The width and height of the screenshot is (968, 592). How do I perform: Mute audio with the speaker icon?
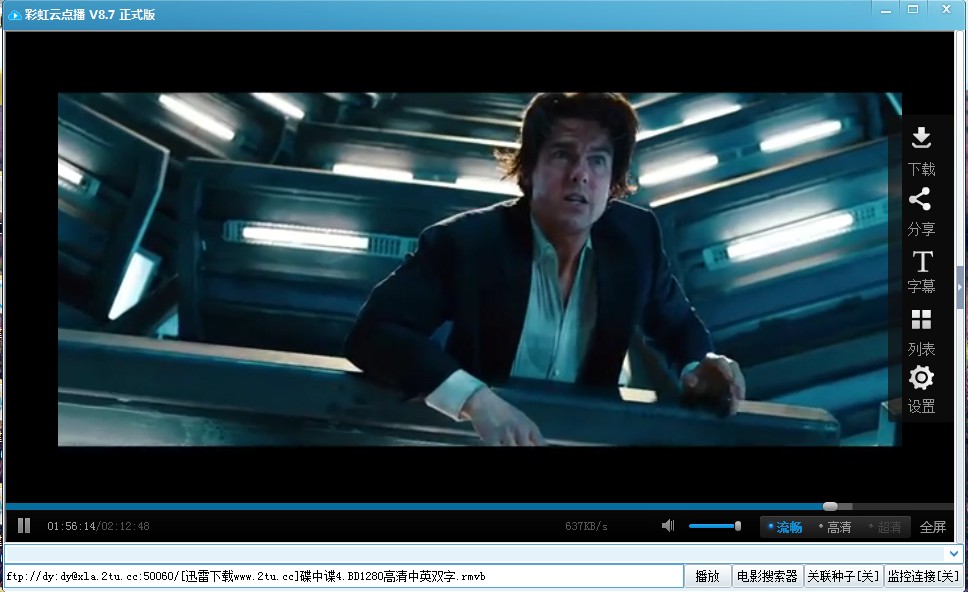668,526
